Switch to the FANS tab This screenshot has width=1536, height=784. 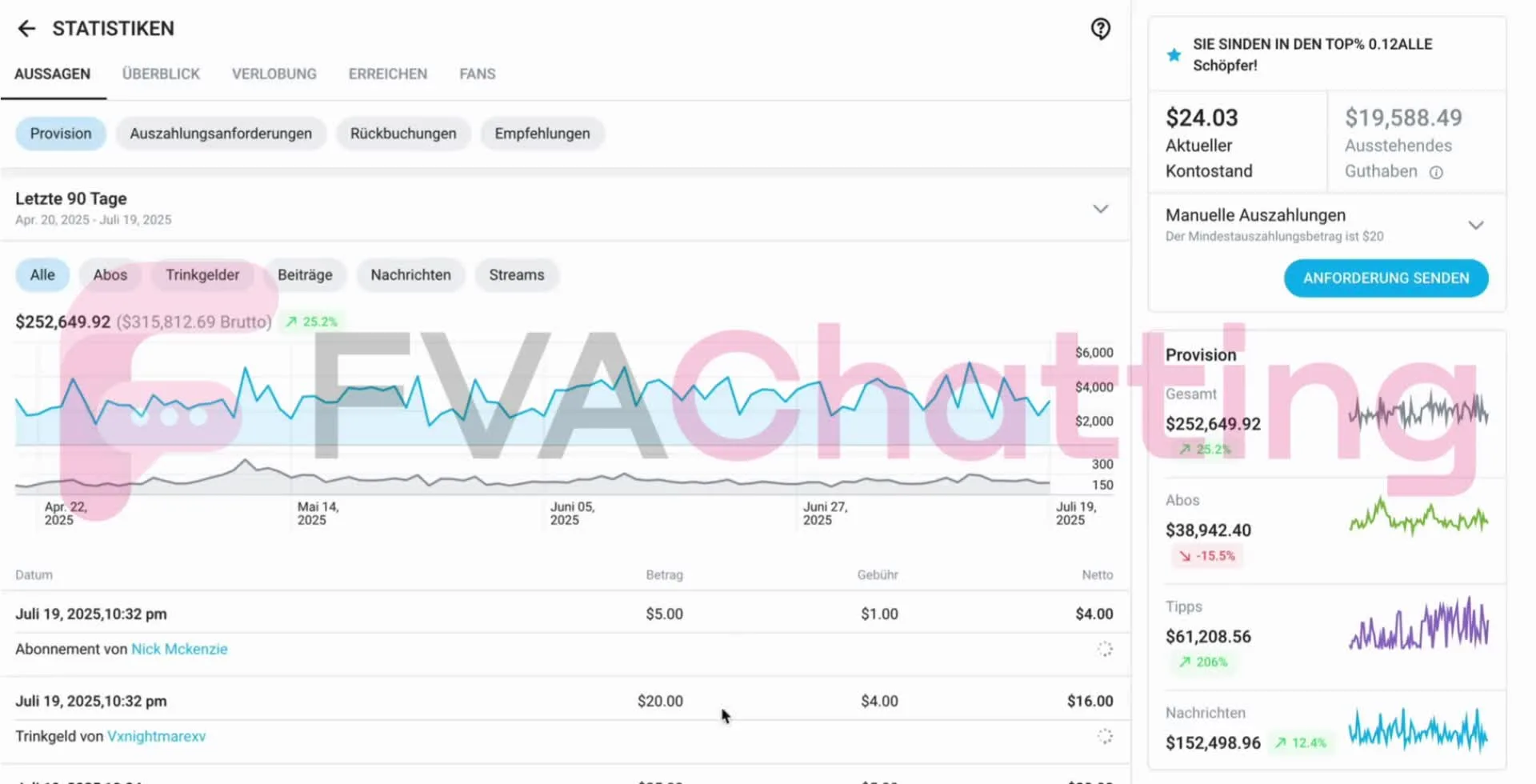477,74
